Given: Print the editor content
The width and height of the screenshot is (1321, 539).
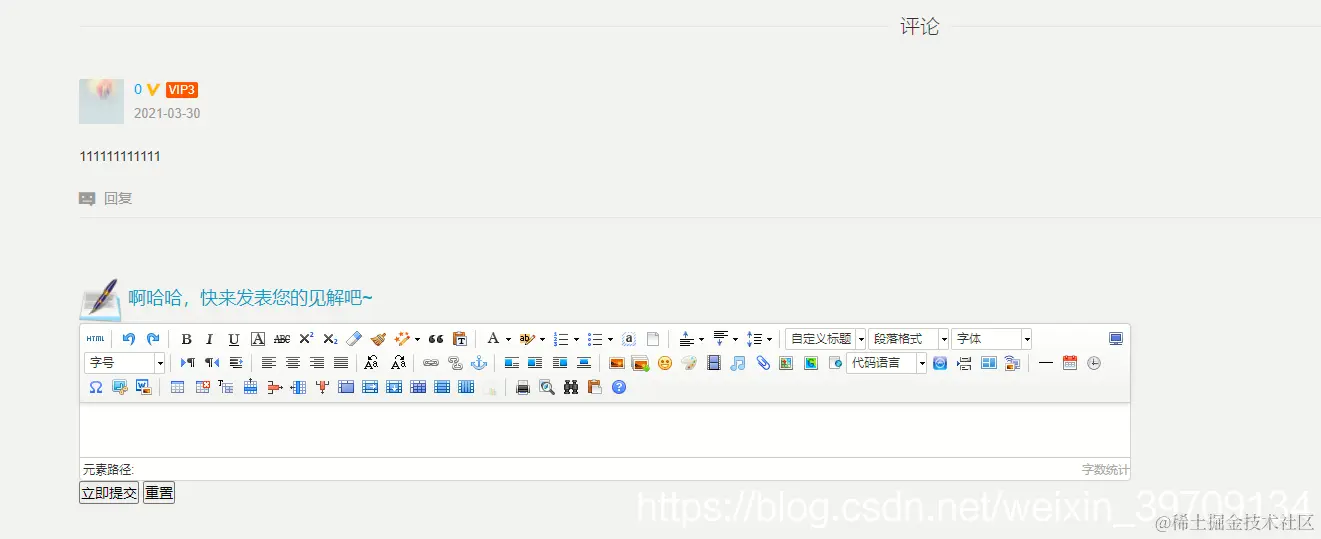Looking at the screenshot, I should (523, 387).
